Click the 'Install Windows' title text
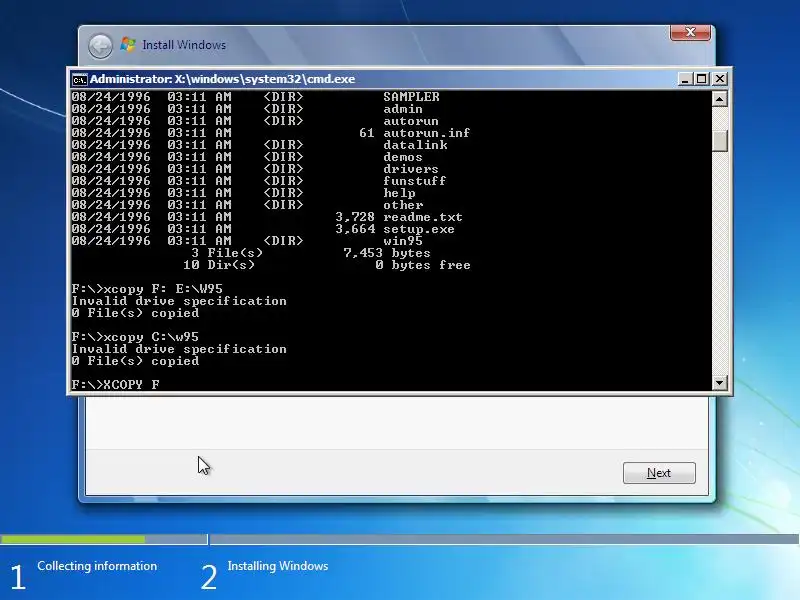Screen dimensions: 800x600 (x=184, y=45)
